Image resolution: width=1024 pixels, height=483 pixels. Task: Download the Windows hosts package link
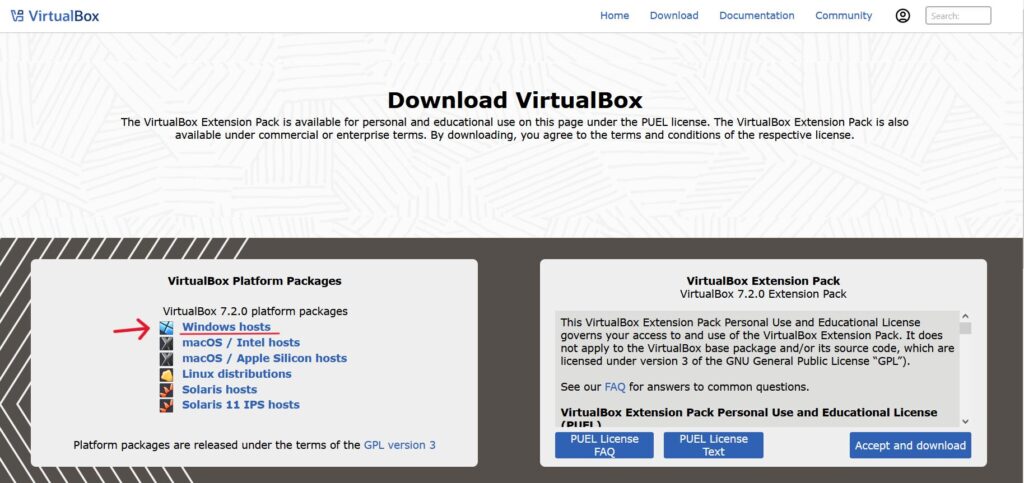226,327
